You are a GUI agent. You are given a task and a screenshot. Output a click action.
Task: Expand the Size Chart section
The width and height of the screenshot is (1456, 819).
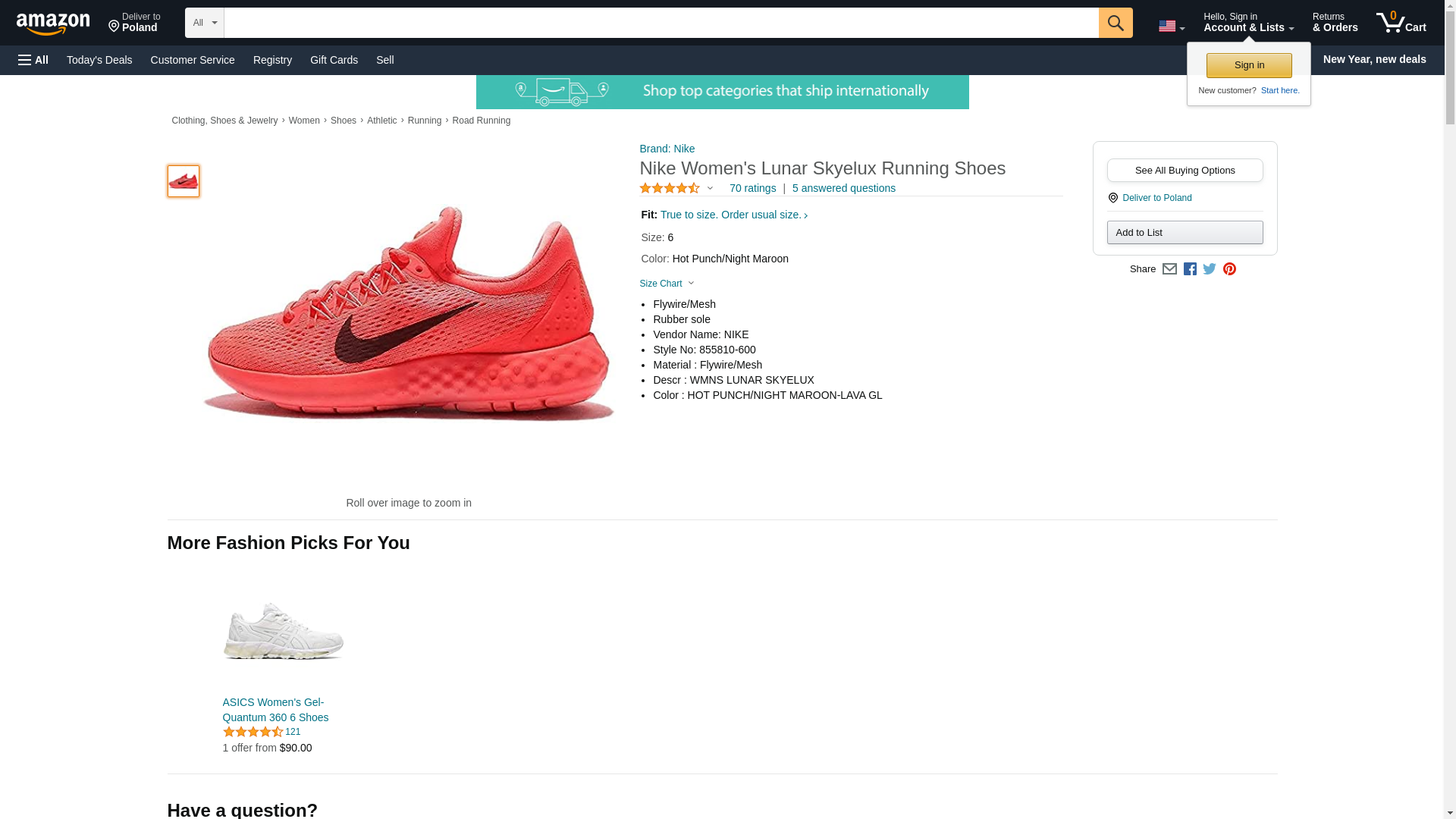pos(667,284)
